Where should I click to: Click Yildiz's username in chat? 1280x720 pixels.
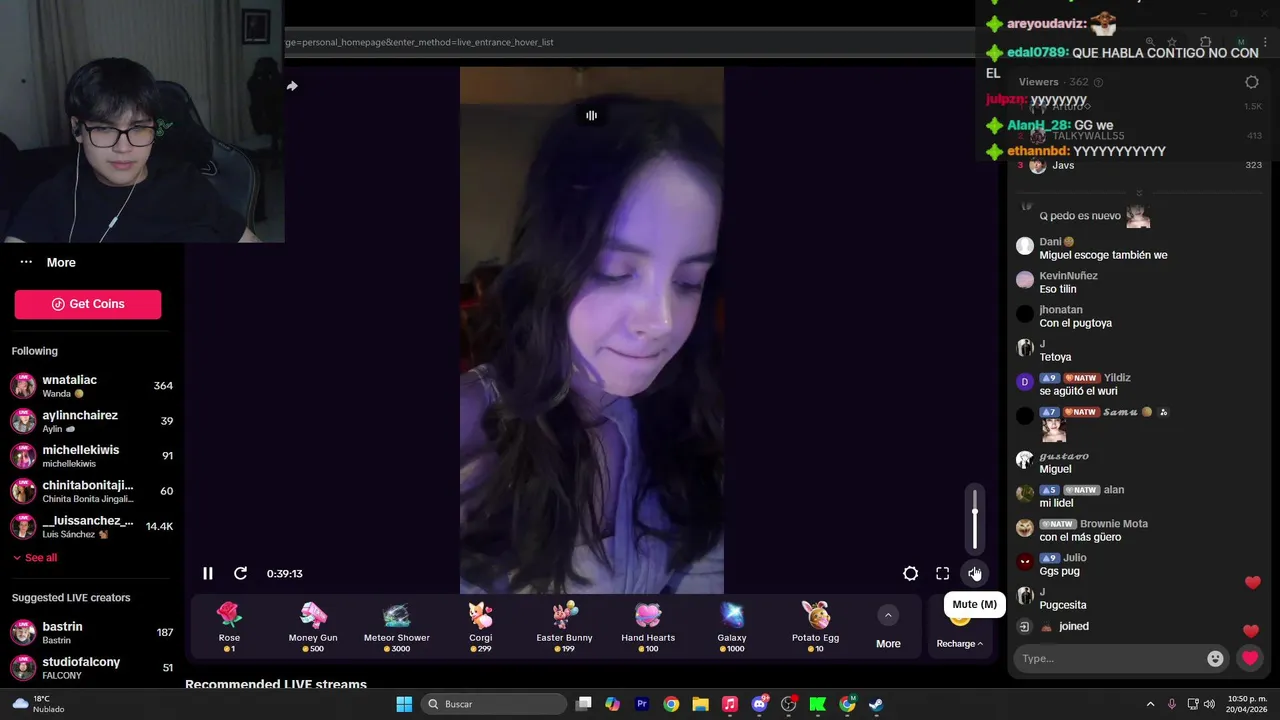coord(1117,378)
